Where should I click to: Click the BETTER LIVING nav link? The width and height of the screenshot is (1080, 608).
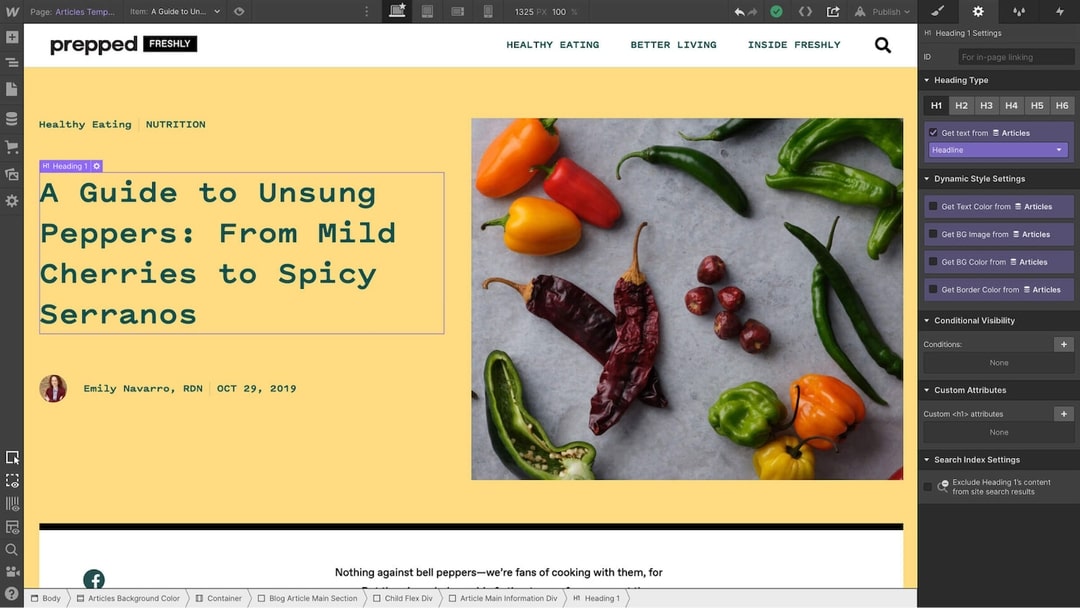point(673,45)
